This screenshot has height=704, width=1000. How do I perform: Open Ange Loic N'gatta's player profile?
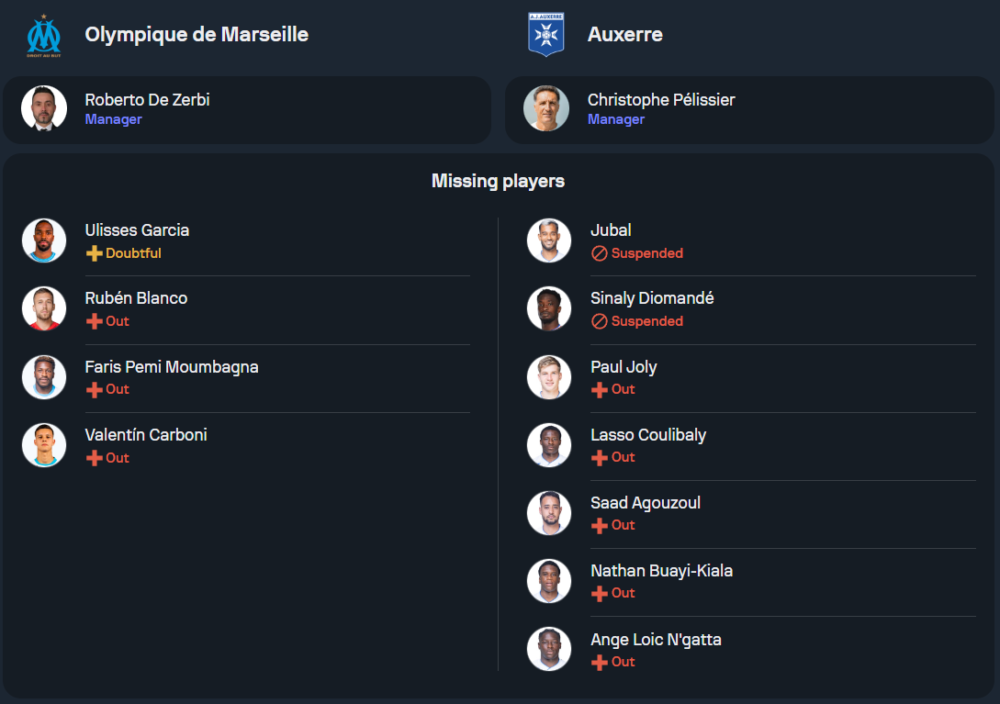655,640
